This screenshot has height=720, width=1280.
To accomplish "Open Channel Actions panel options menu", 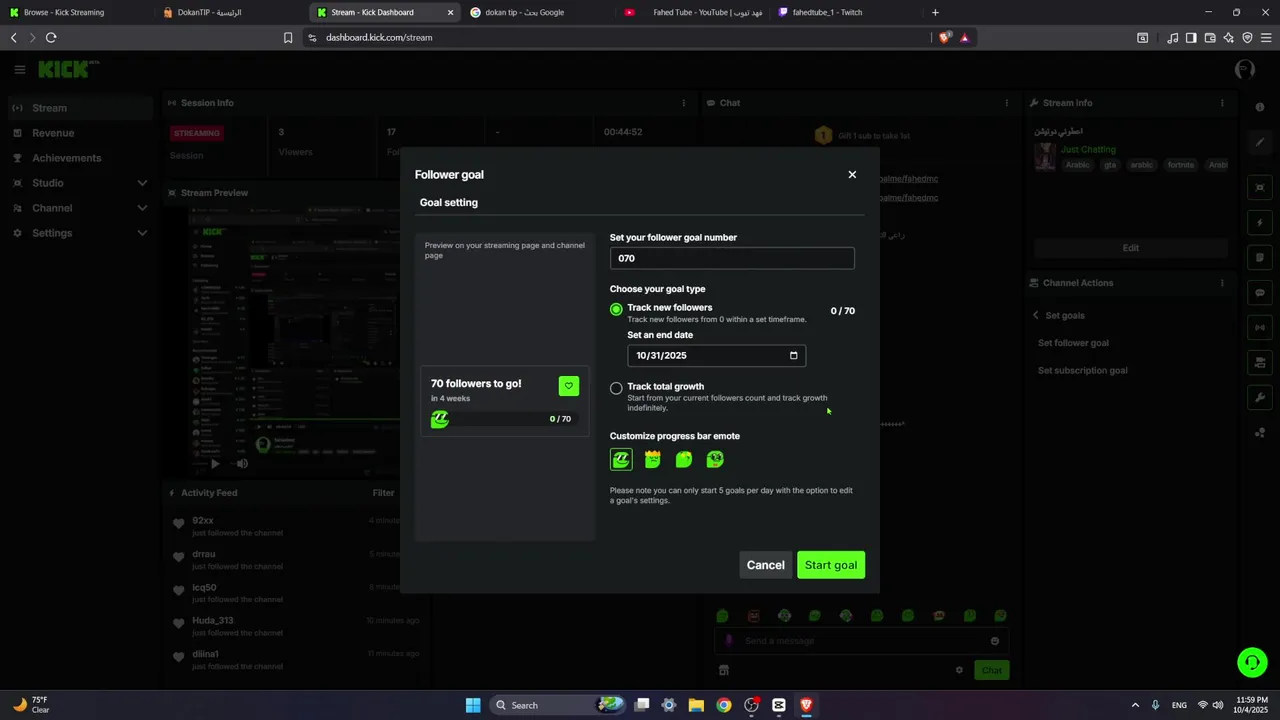I will click(x=1221, y=283).
